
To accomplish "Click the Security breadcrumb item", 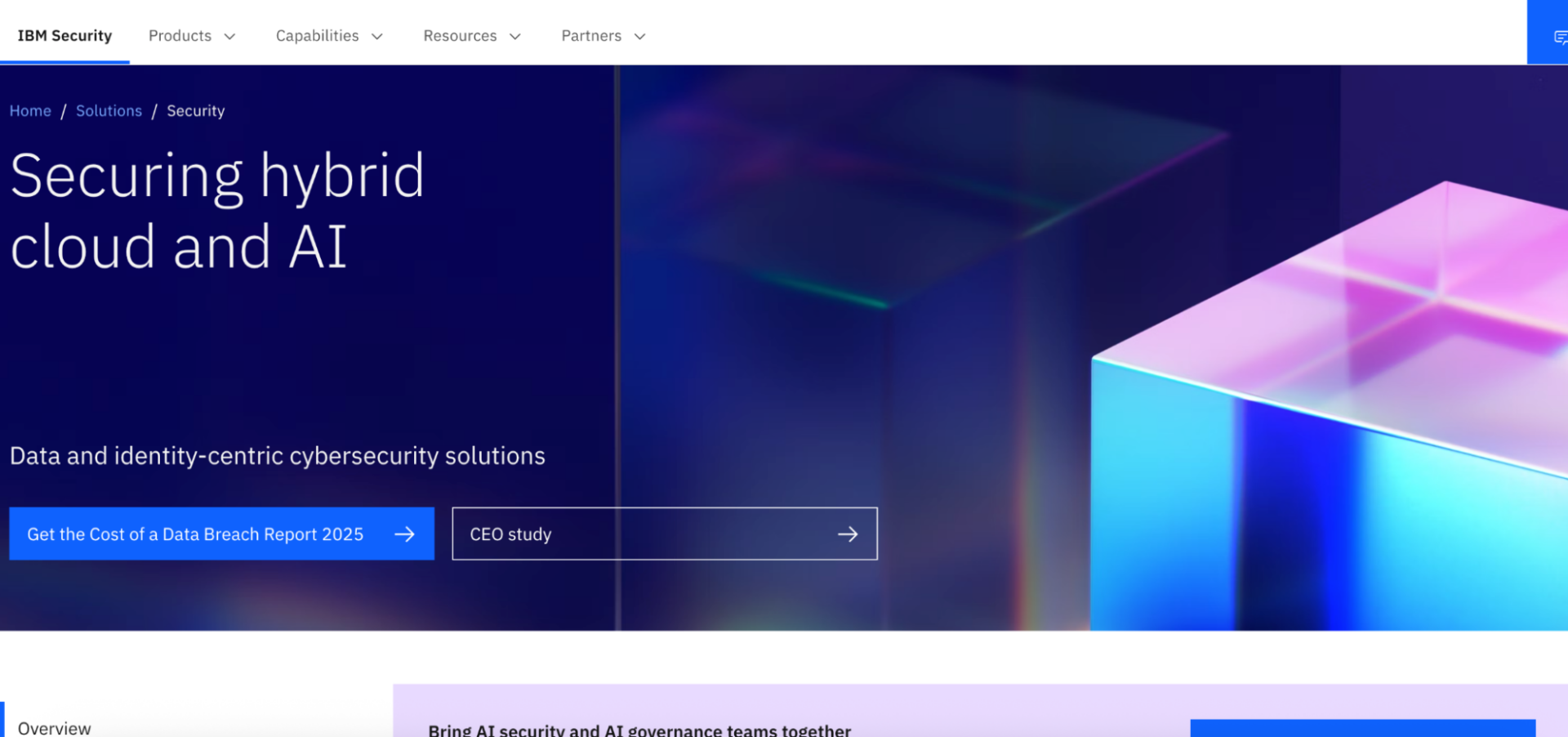I will click(x=195, y=111).
